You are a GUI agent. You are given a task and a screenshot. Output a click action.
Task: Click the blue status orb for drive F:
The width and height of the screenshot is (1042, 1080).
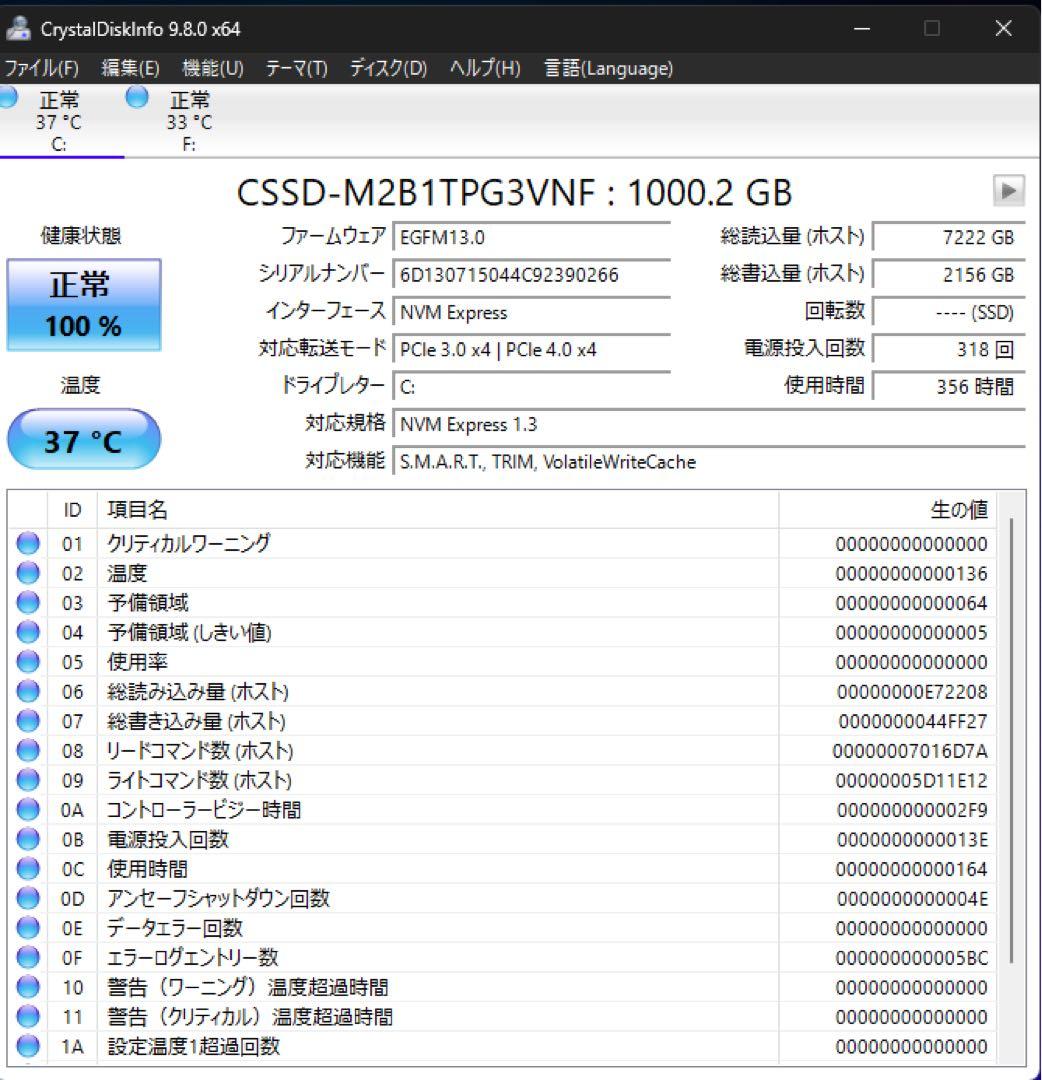[x=137, y=97]
